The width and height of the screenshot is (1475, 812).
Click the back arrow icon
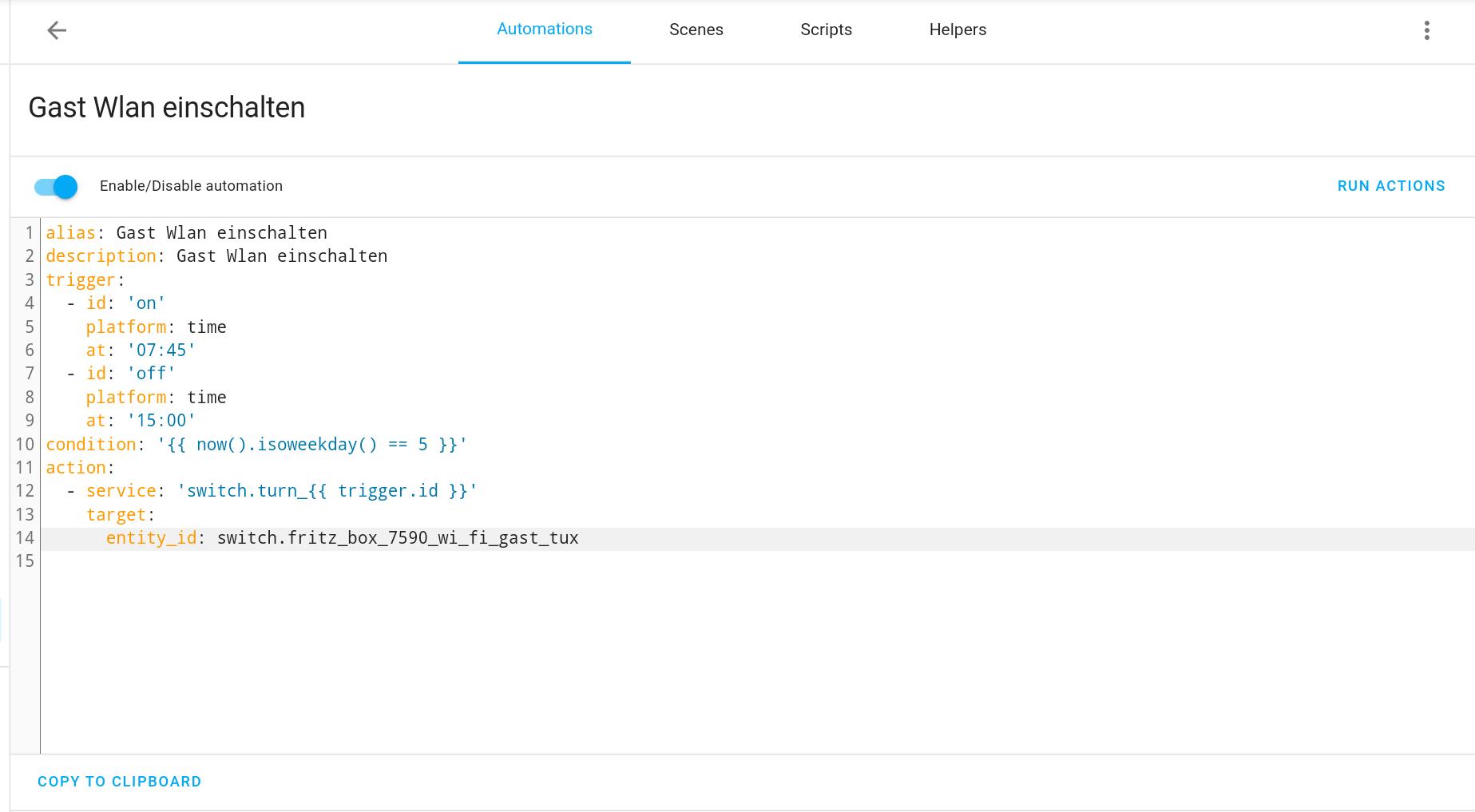click(56, 30)
